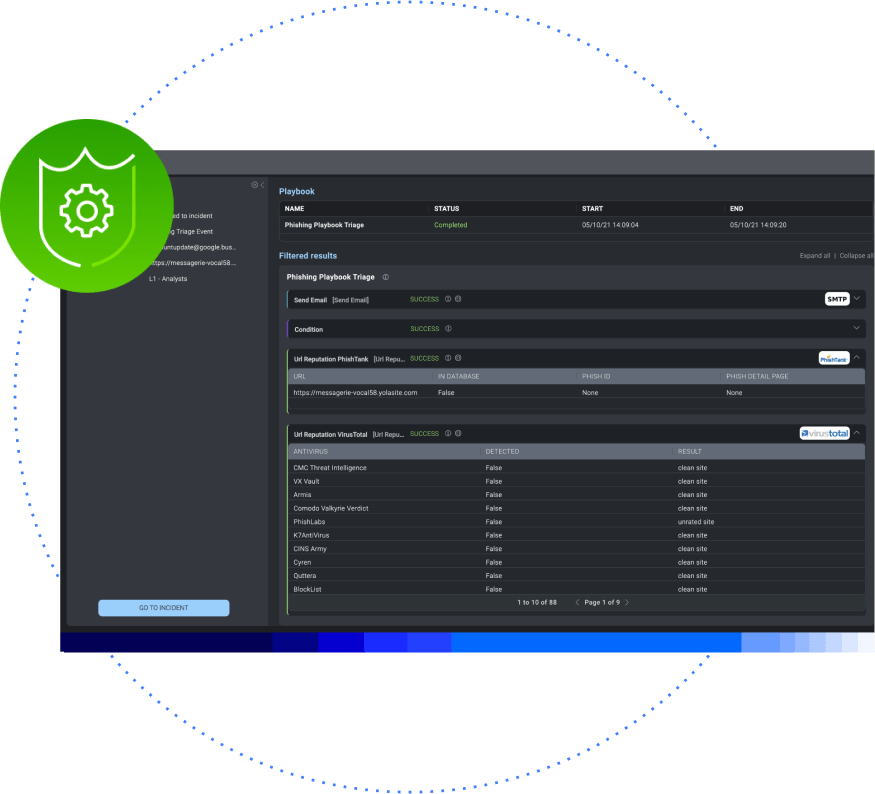875x794 pixels.
Task: Click info icon beside Phishing Playbook Triage heading
Action: click(386, 277)
